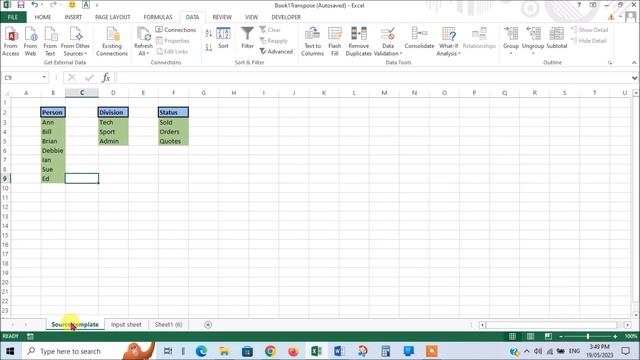The height and width of the screenshot is (360, 640).
Task: Open the Name Box dropdown arrow
Action: tap(44, 77)
